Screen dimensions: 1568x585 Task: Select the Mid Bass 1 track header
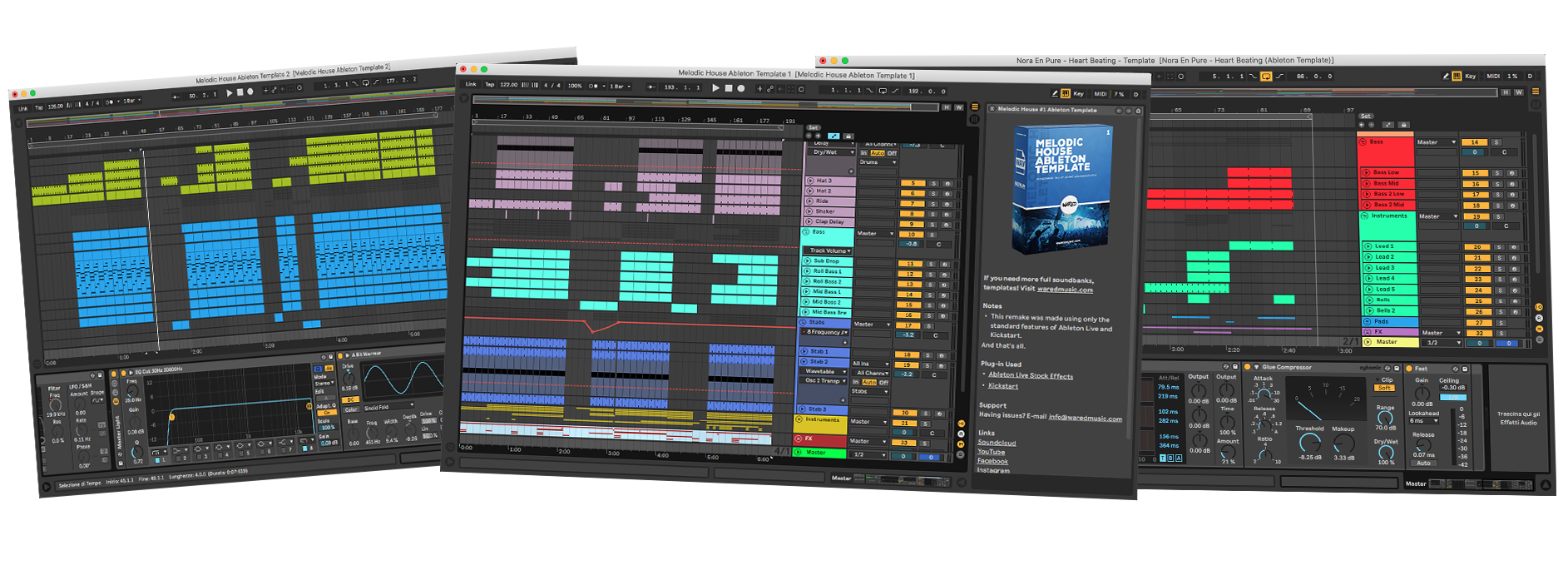[x=829, y=292]
